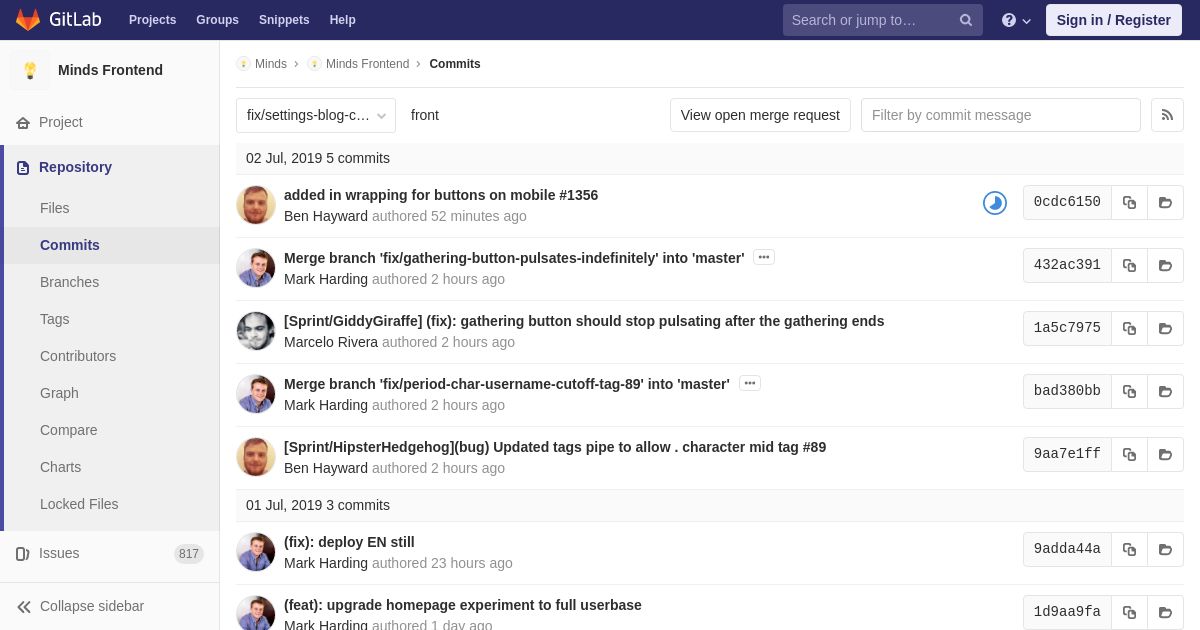Screen dimensions: 1200x630
Task: Copy commit SHA 1d9aa9fa
Action: [1129, 612]
